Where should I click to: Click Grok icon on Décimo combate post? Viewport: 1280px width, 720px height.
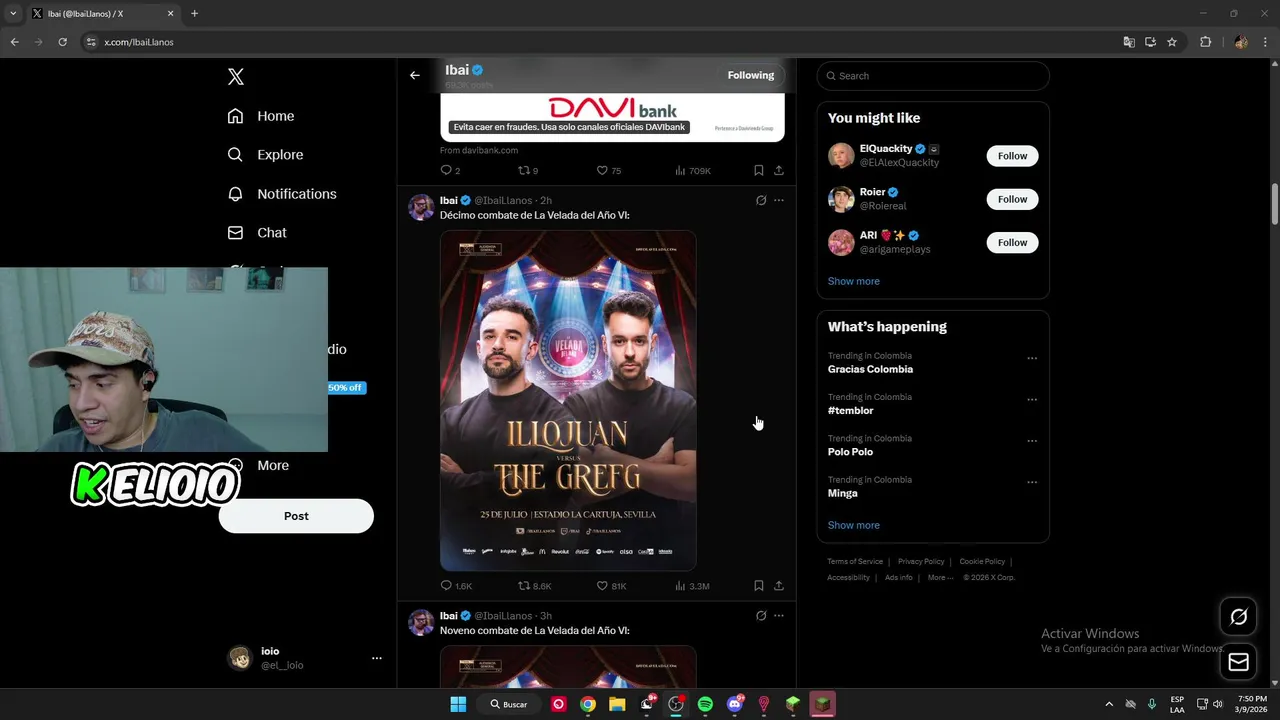click(761, 200)
